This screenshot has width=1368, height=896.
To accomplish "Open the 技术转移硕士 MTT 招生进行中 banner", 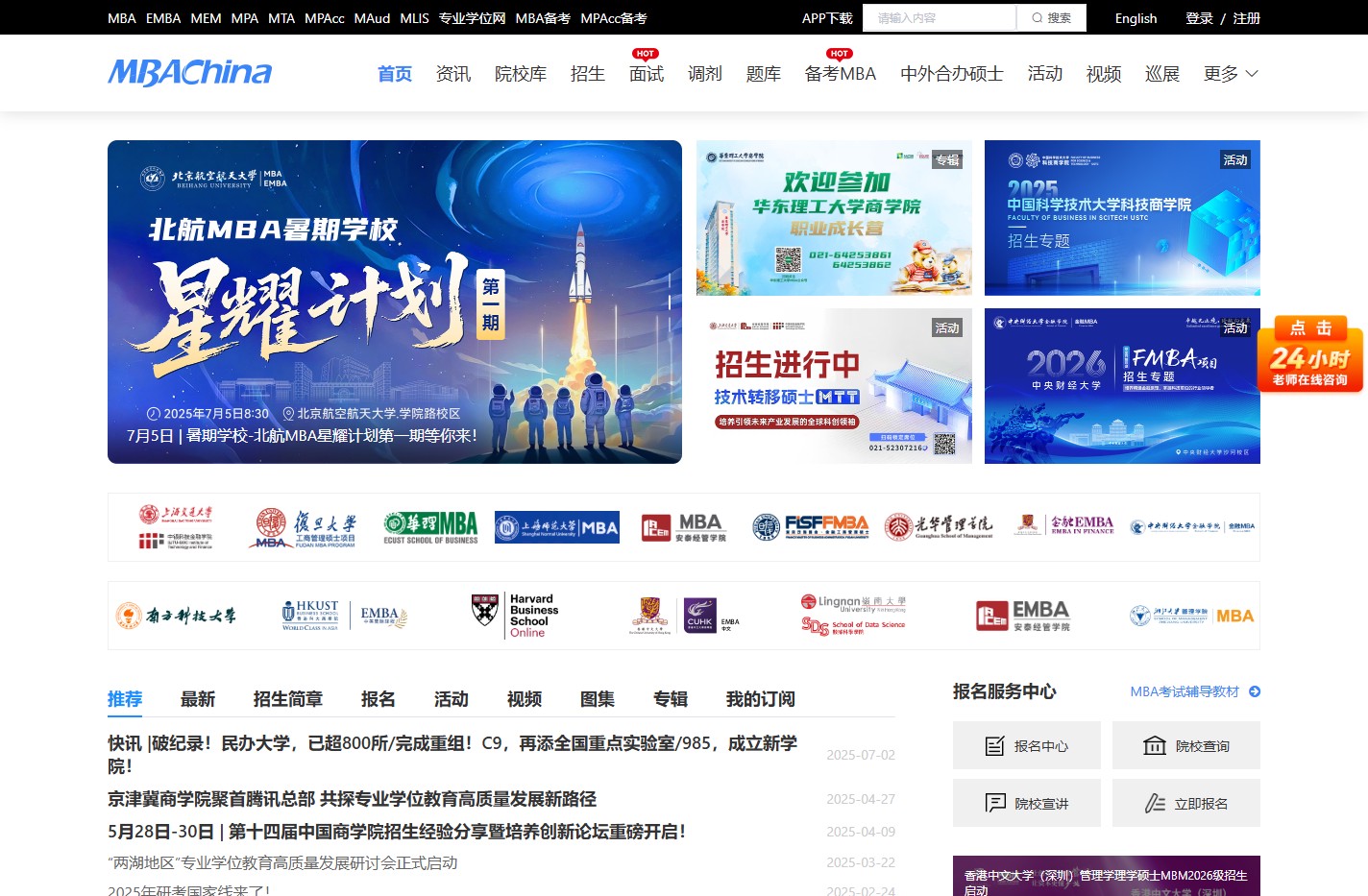I will point(834,386).
